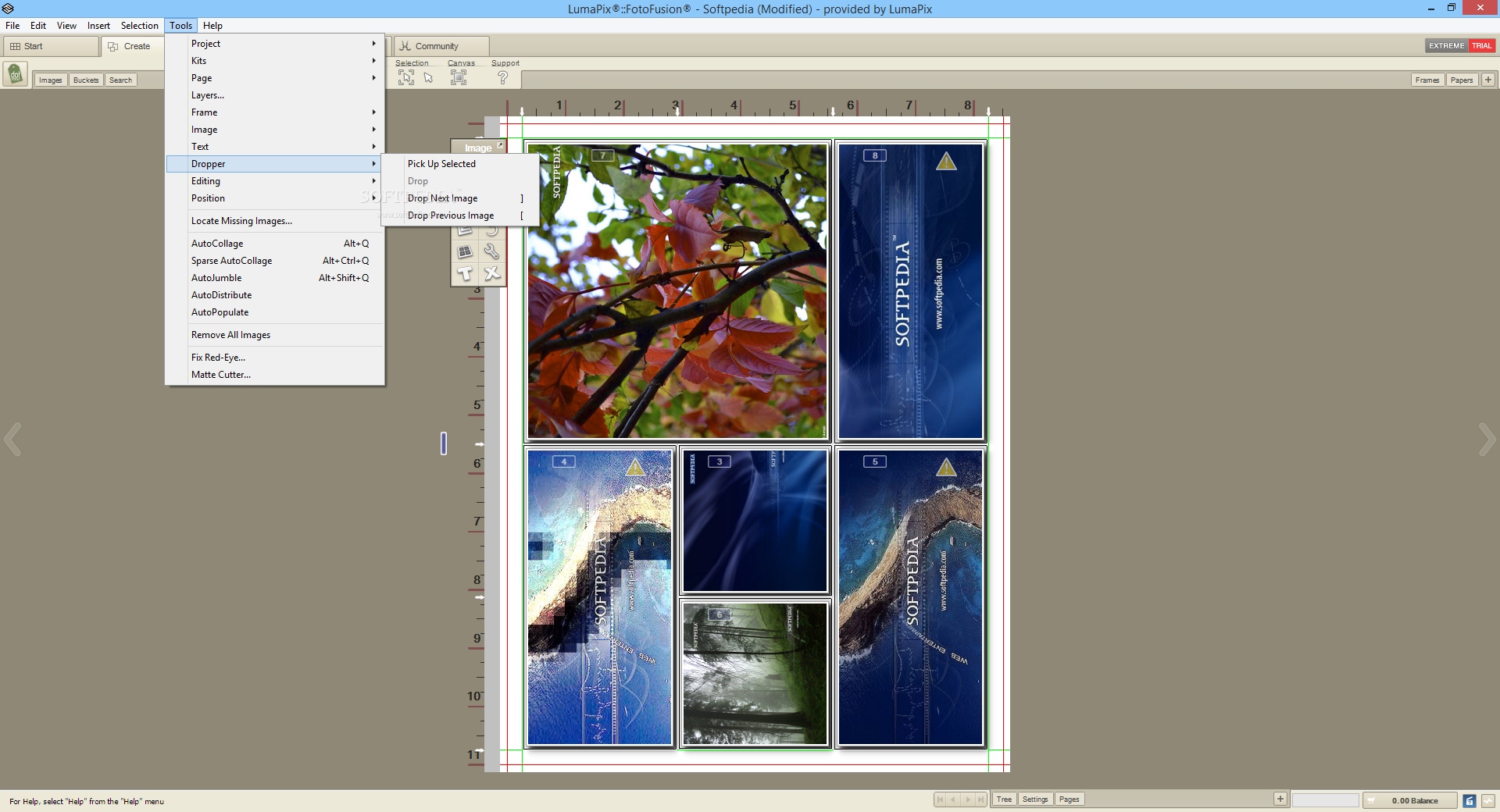Viewport: 1500px width, 812px height.
Task: Expand the Text submenu
Action: point(275,147)
